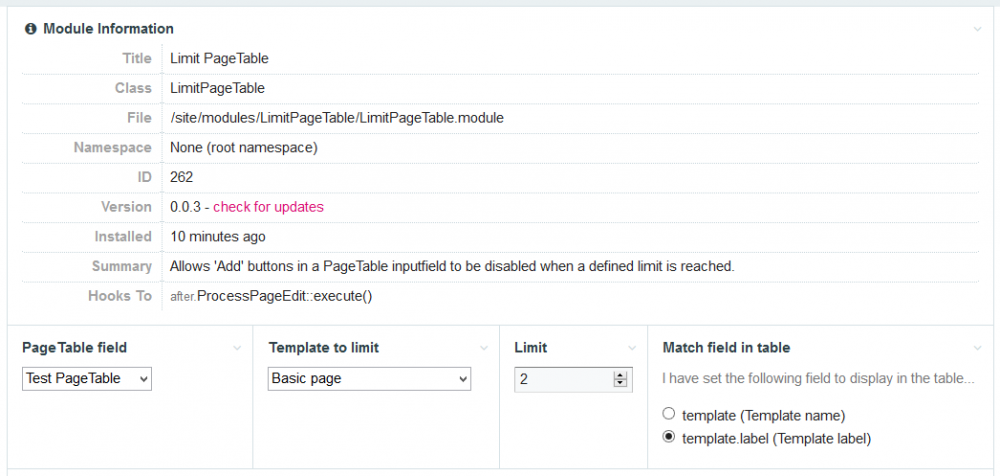1000x476 pixels.
Task: Open the Template to limit dropdown
Action: (370, 379)
